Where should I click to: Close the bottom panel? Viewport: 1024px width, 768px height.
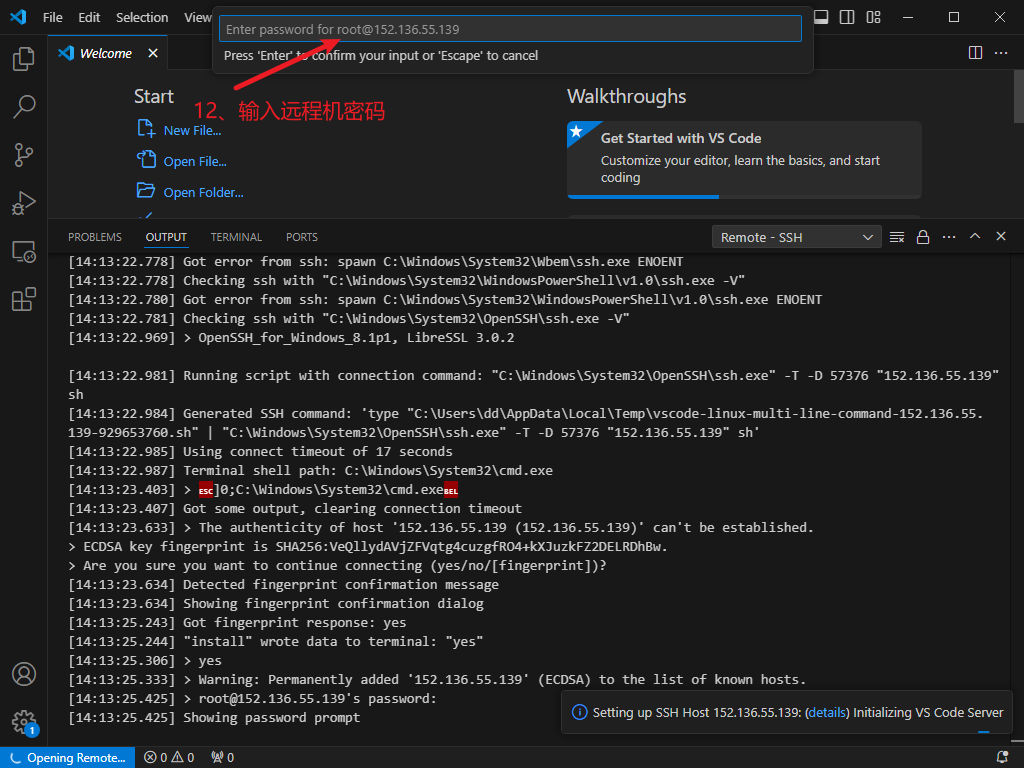point(1000,236)
